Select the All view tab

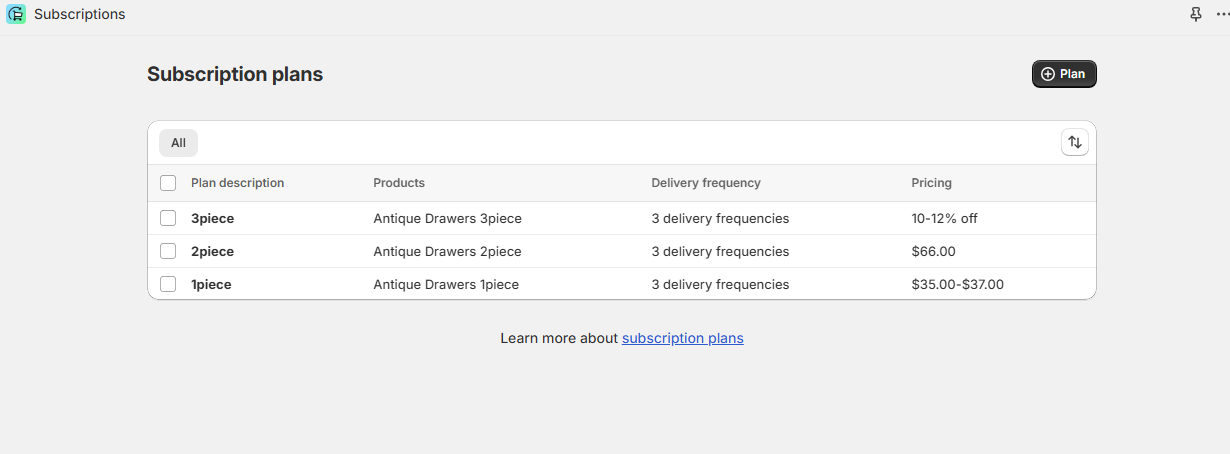tap(178, 143)
